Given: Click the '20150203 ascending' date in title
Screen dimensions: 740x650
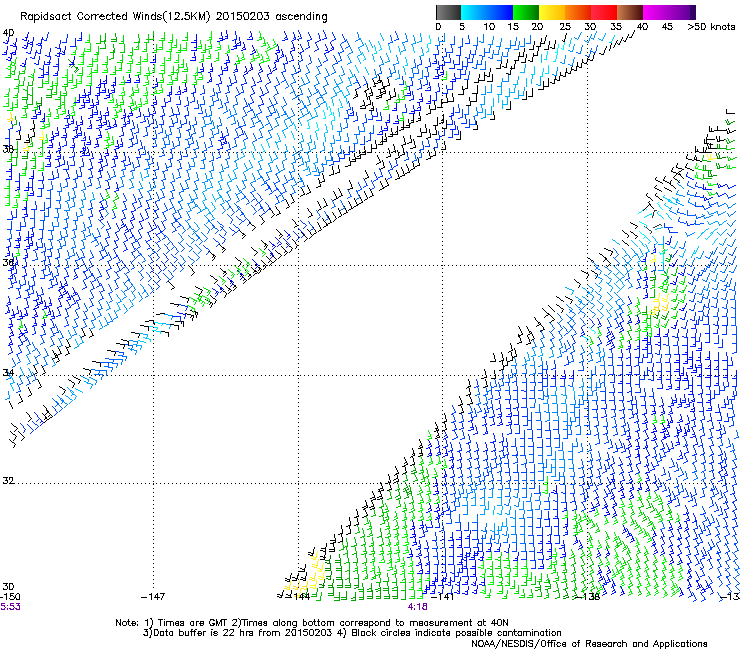Looking at the screenshot, I should click(x=271, y=17).
